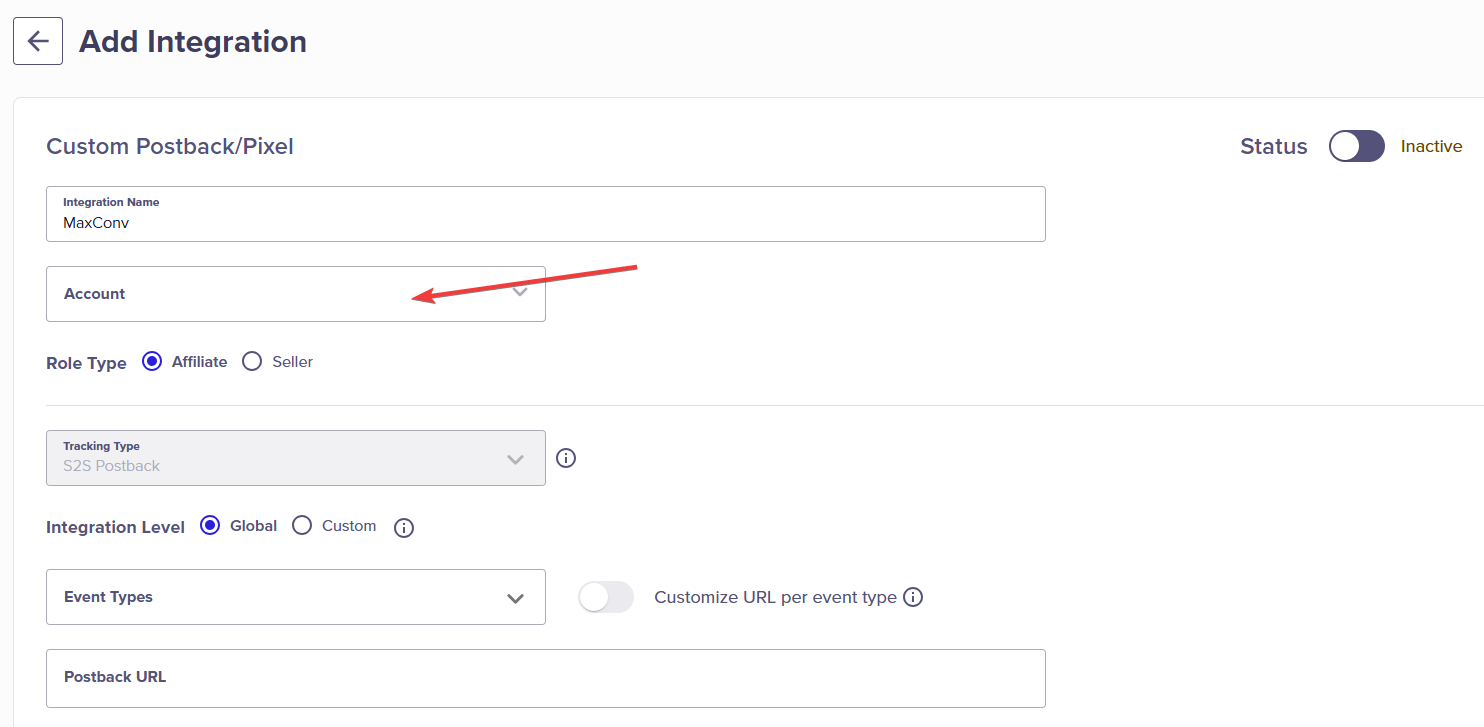
Task: Click the back arrow button
Action: point(38,41)
